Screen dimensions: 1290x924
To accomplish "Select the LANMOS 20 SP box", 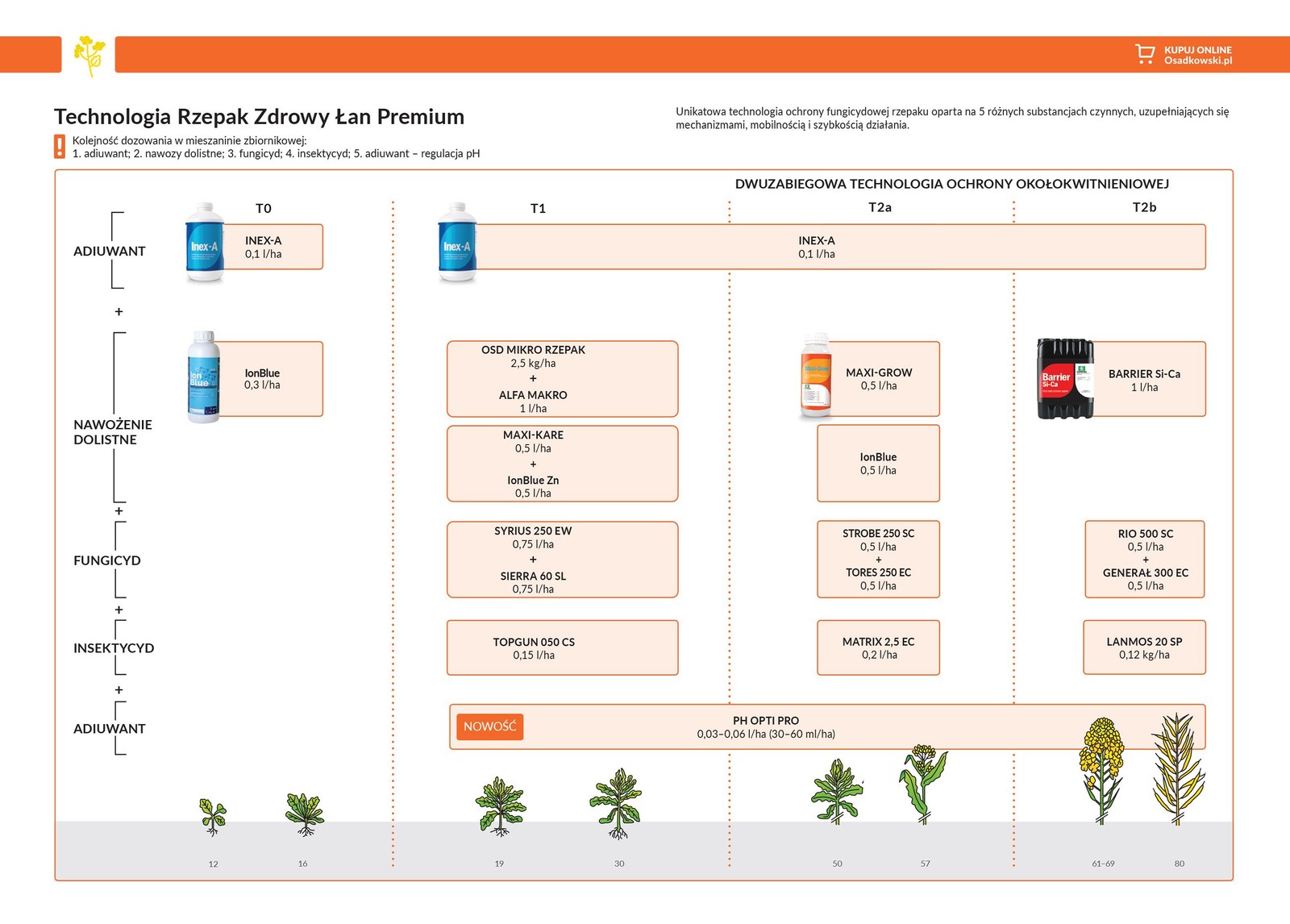I will [x=1144, y=648].
